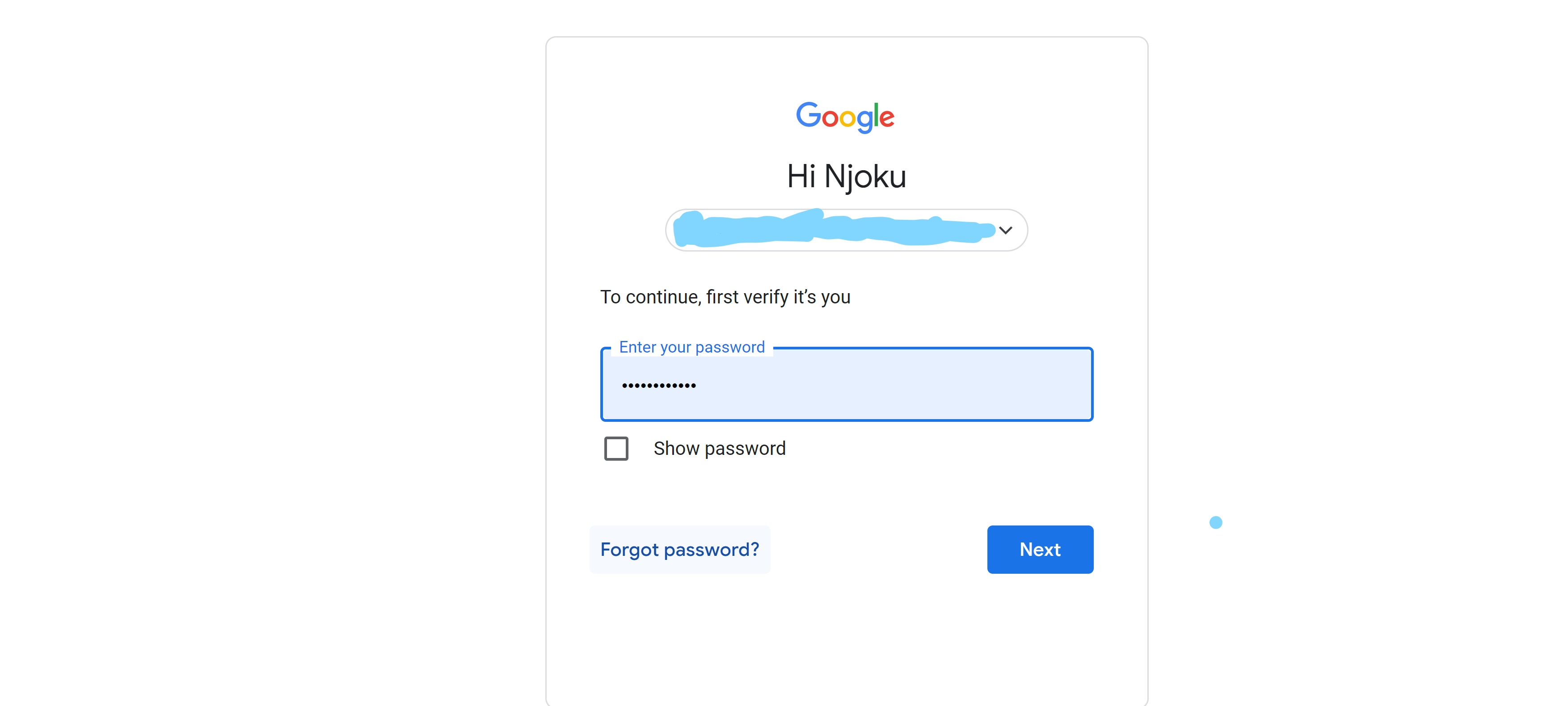This screenshot has height=706, width=1568.
Task: Select Forgot password to recover account
Action: pos(679,549)
